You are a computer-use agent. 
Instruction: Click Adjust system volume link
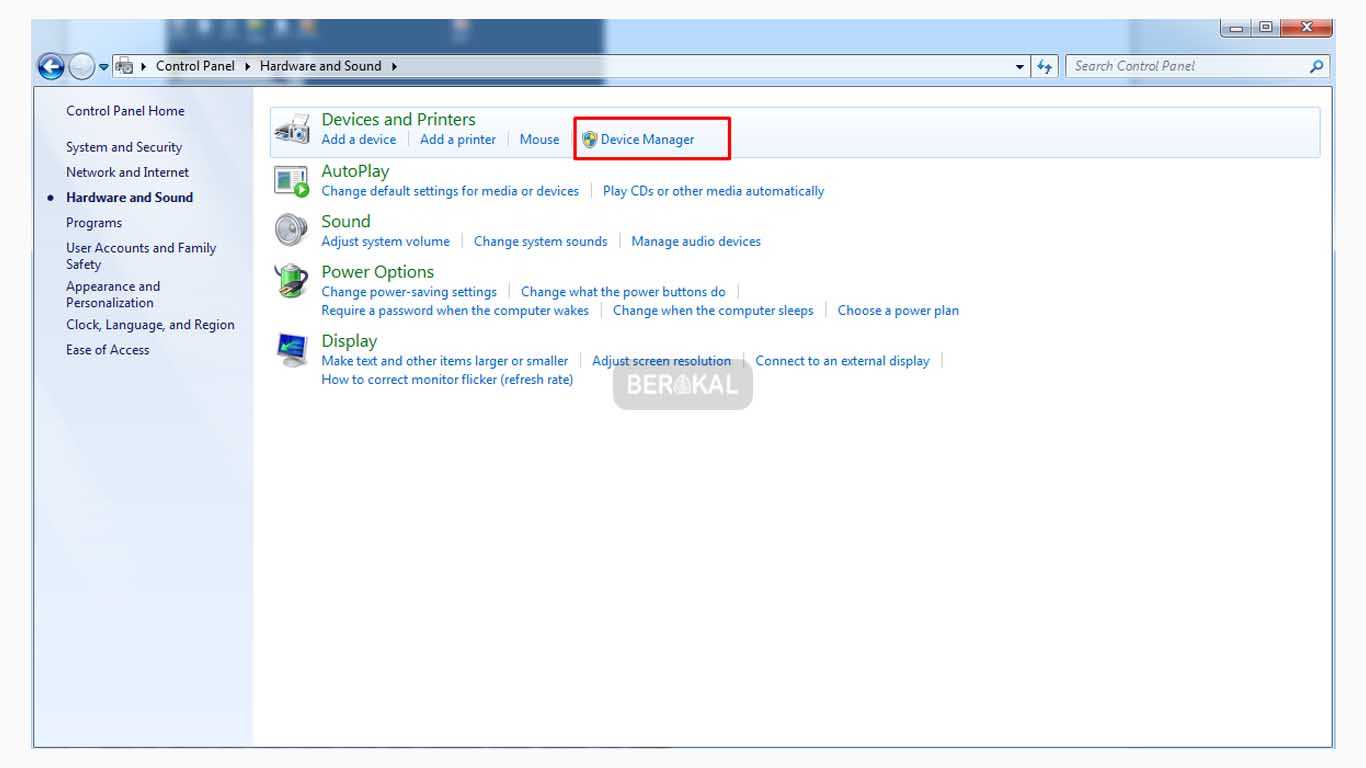[x=385, y=242]
